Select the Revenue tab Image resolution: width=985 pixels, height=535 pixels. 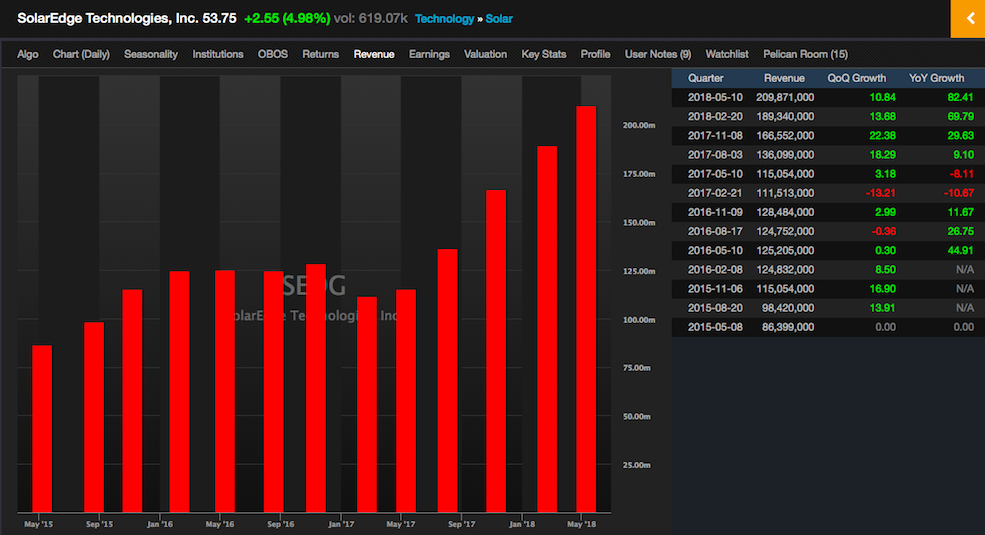point(374,54)
